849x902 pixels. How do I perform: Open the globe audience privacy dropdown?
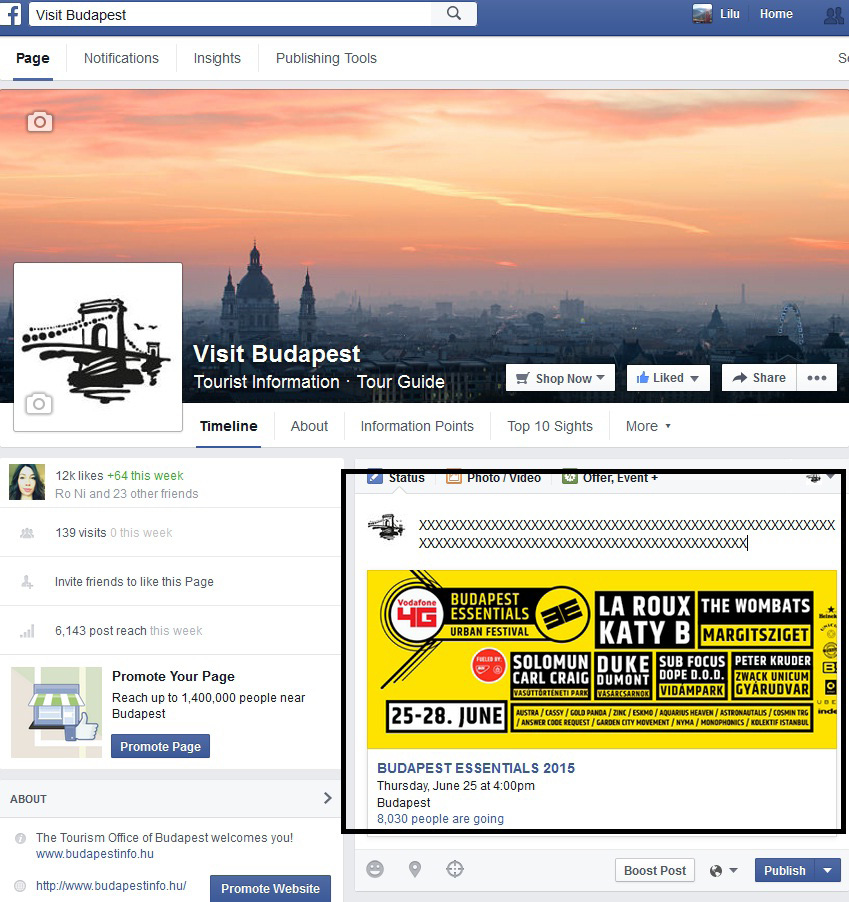pyautogui.click(x=724, y=870)
